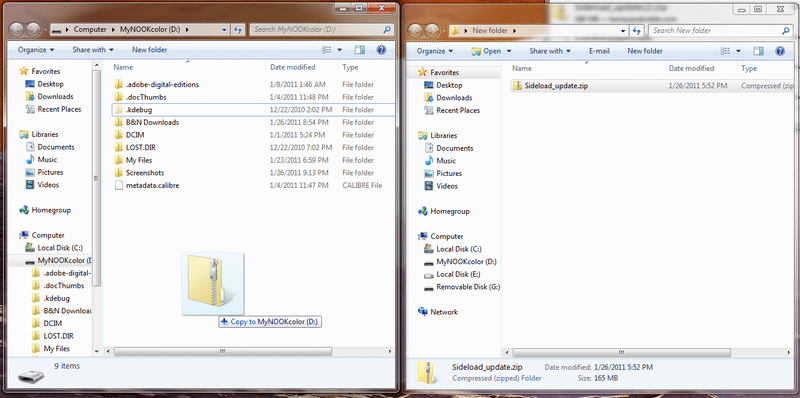
Task: Select DCIM folder in left tree
Action: tap(53, 324)
